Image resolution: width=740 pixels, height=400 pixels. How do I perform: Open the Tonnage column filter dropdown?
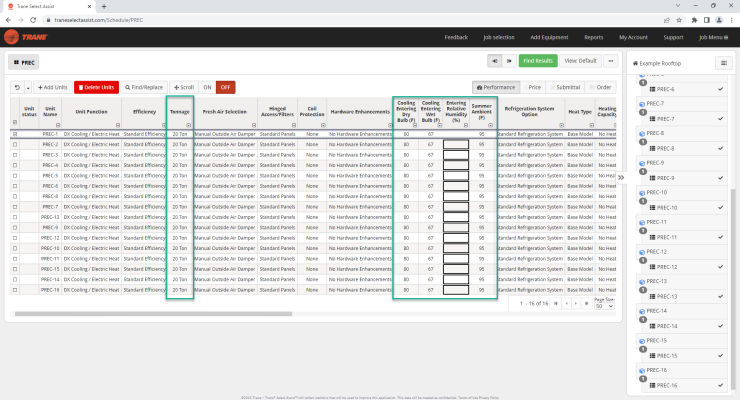[188, 125]
